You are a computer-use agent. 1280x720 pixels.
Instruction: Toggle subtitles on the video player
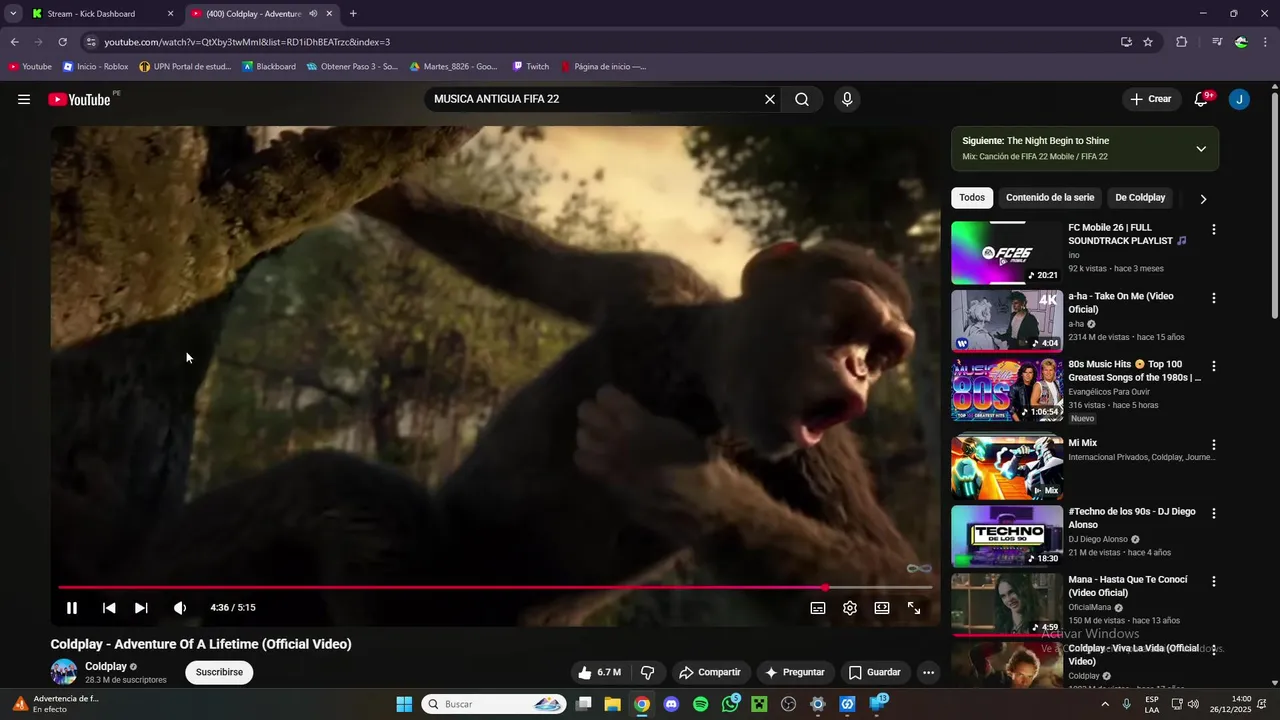(x=818, y=608)
